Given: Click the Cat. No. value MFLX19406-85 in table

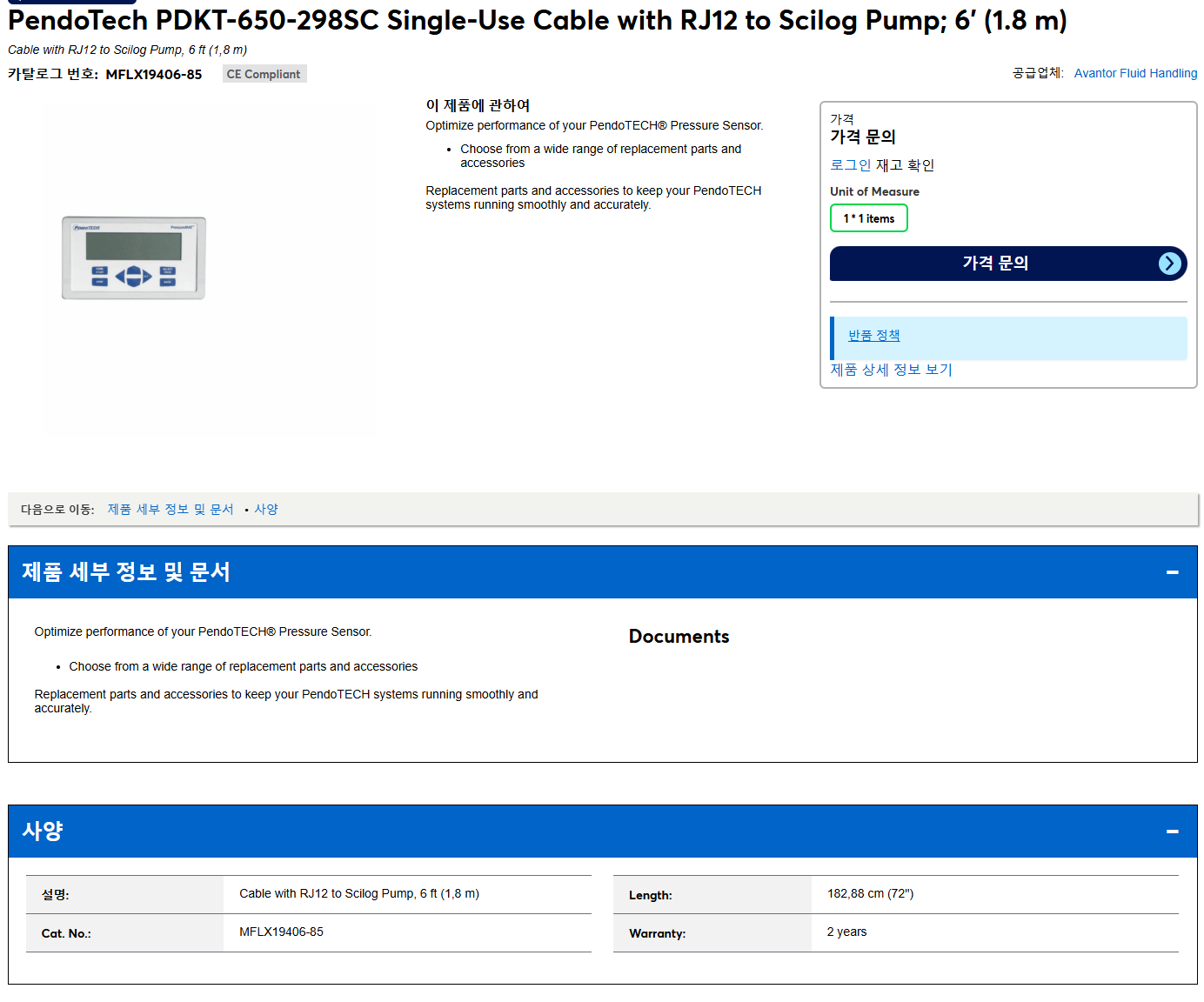Looking at the screenshot, I should pyautogui.click(x=281, y=932).
